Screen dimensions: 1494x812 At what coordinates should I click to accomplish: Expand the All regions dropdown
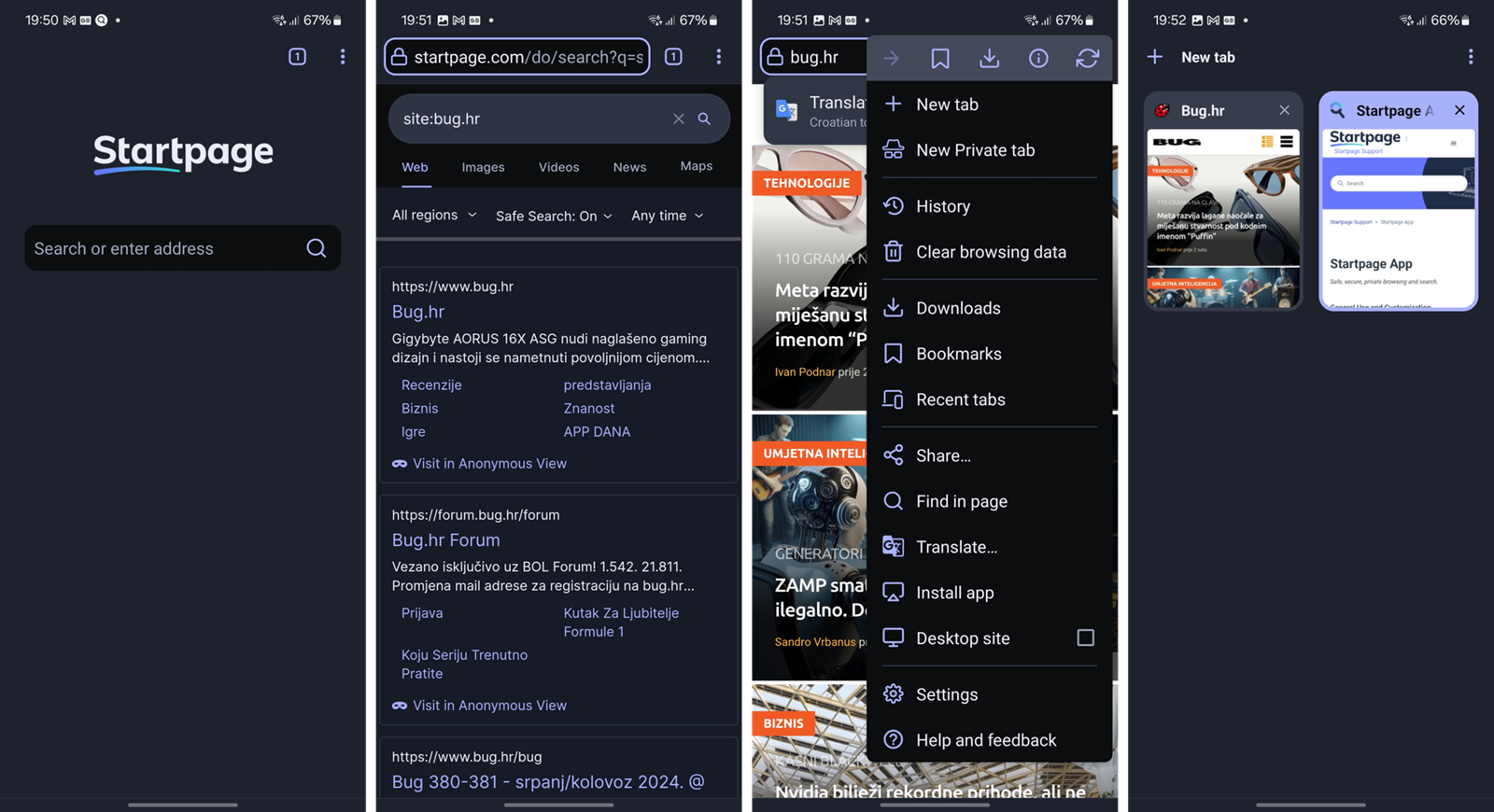click(x=434, y=215)
